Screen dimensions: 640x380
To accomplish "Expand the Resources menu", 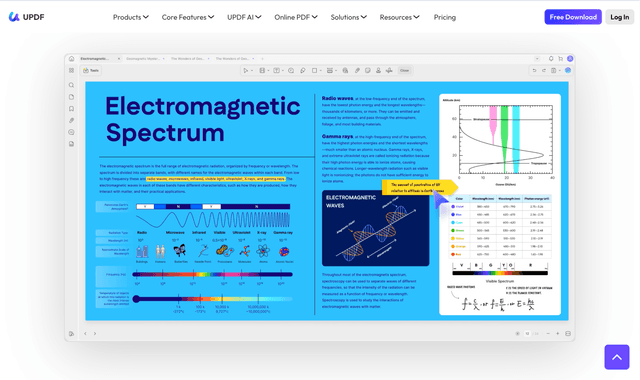I will click(x=399, y=17).
